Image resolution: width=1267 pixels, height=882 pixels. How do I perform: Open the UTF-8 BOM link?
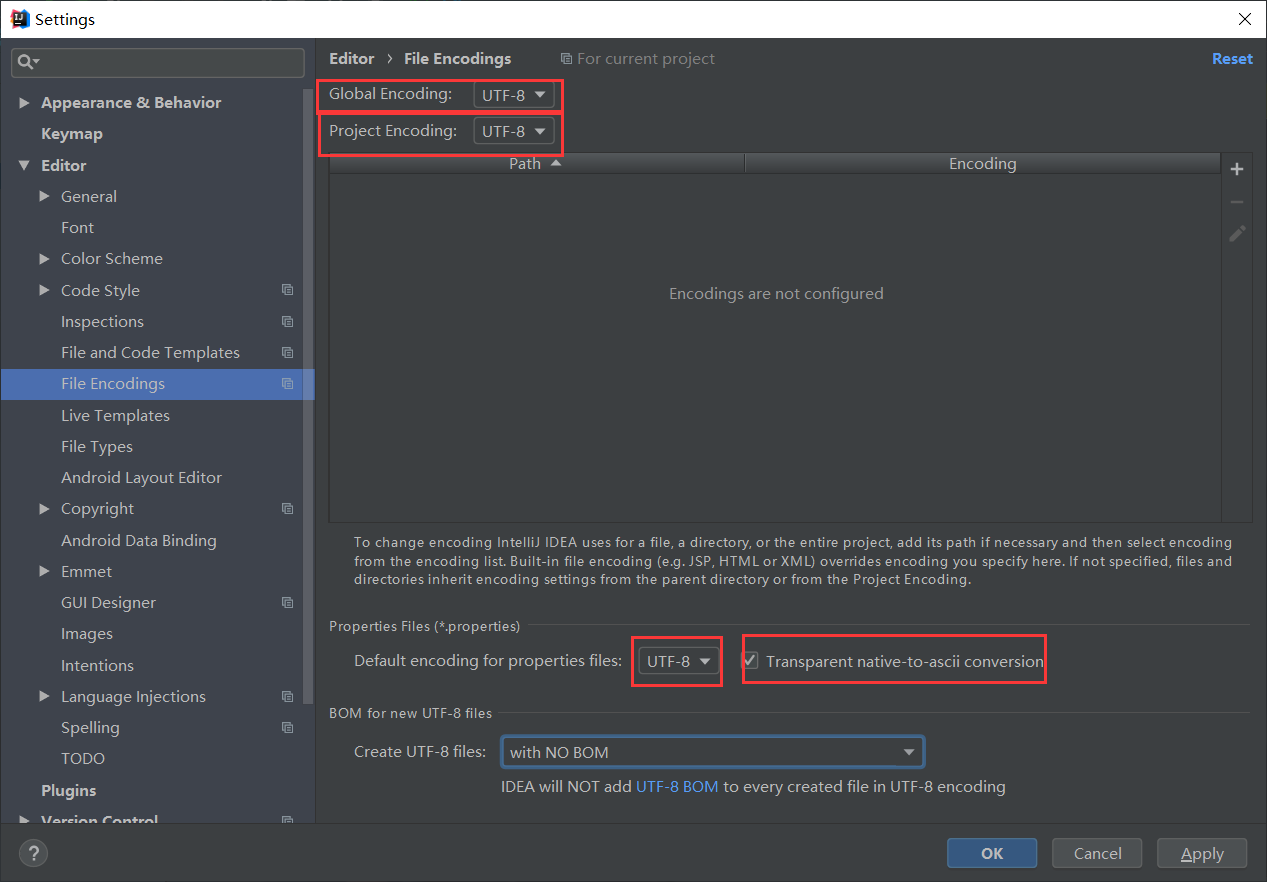[677, 786]
